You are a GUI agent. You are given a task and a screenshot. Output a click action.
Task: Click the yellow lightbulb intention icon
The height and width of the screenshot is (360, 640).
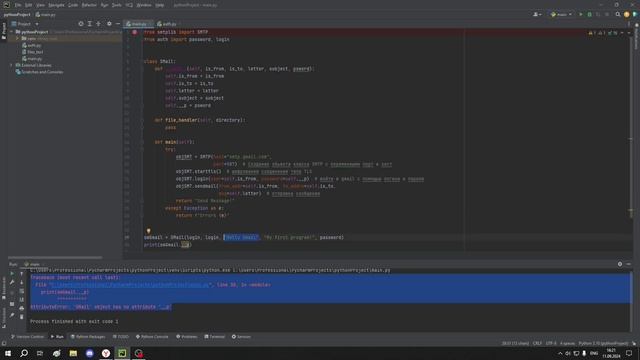[x=149, y=231]
